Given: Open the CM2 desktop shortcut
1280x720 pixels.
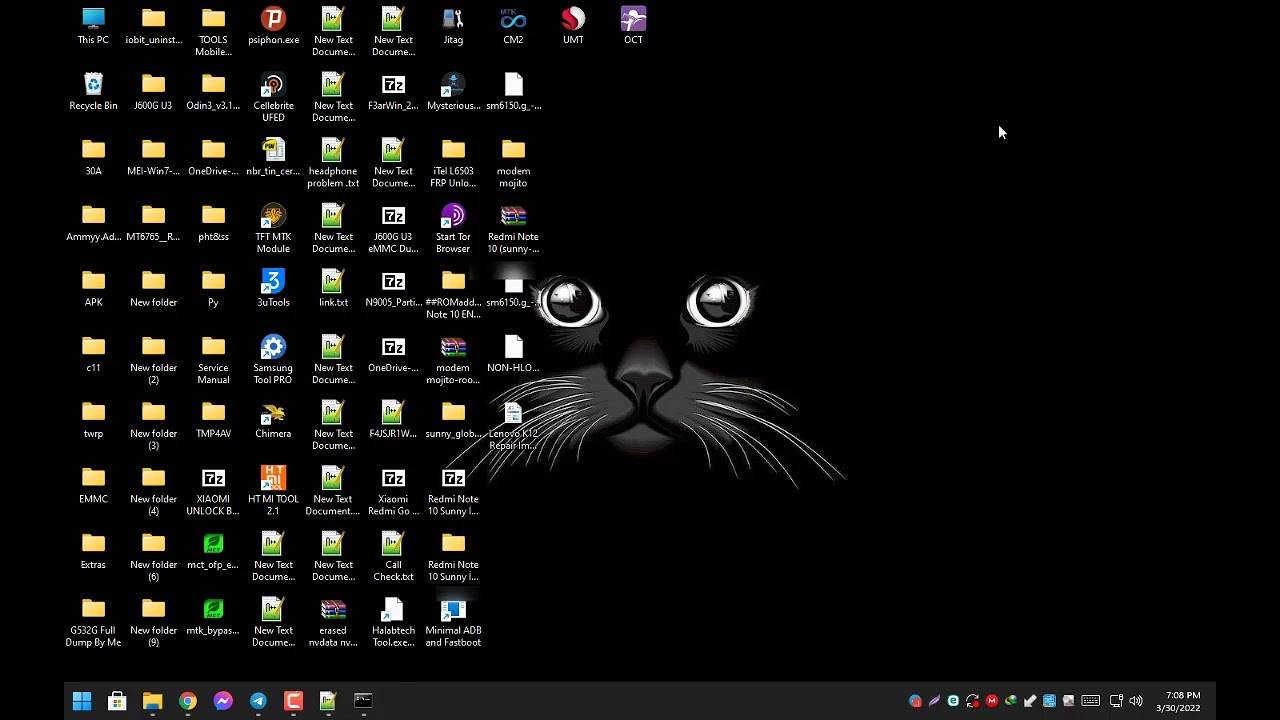Looking at the screenshot, I should 513,26.
